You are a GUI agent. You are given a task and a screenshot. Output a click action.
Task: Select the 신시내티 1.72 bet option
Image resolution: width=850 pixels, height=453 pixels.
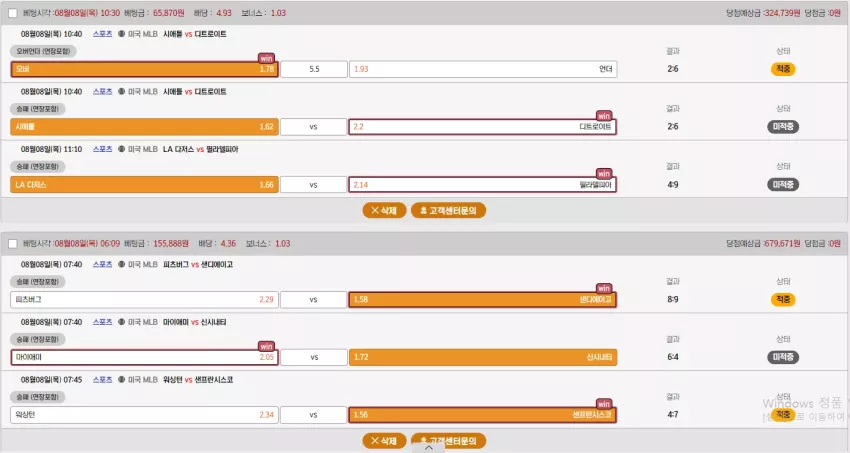(483, 357)
